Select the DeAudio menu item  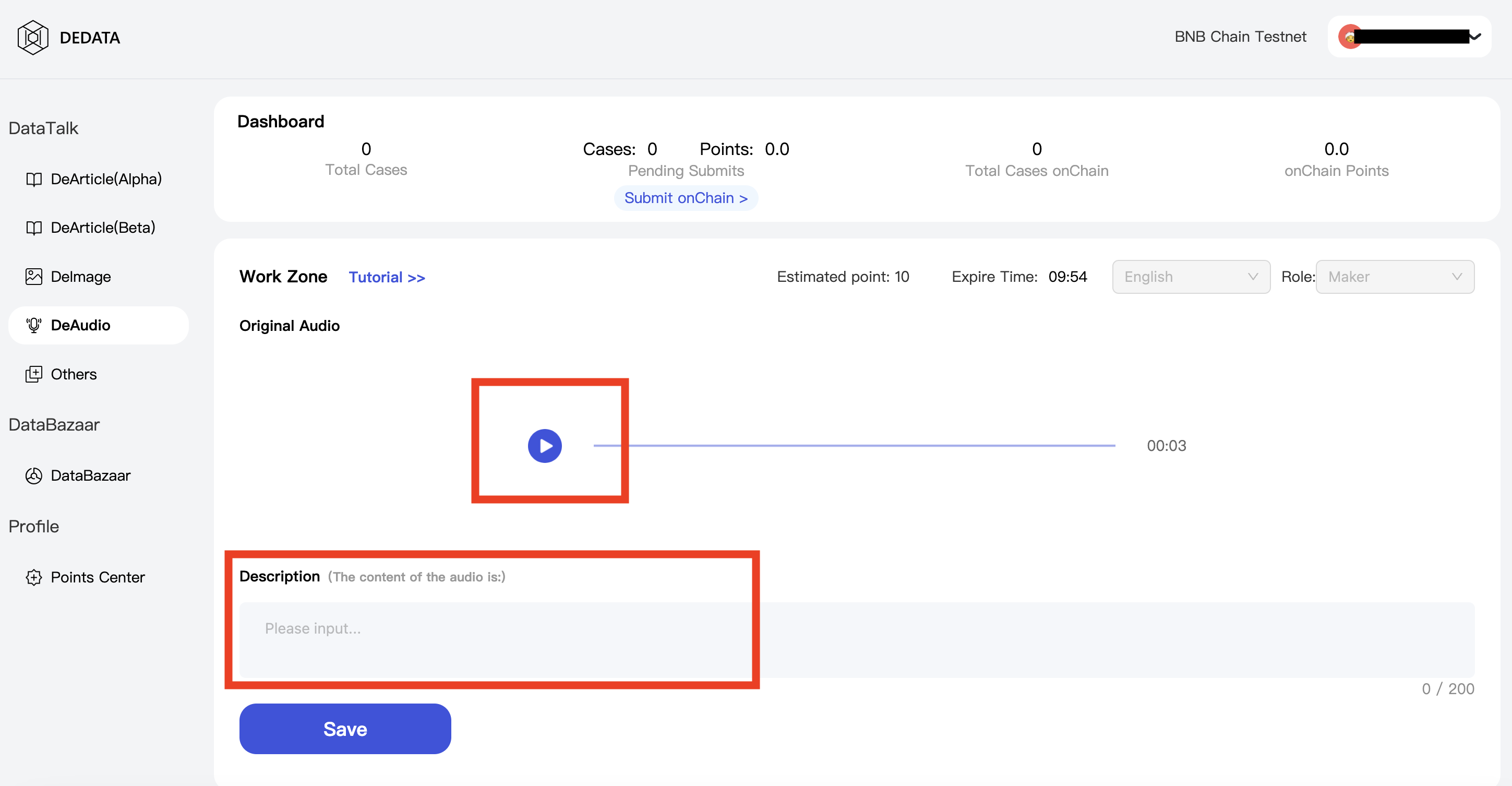[99, 325]
